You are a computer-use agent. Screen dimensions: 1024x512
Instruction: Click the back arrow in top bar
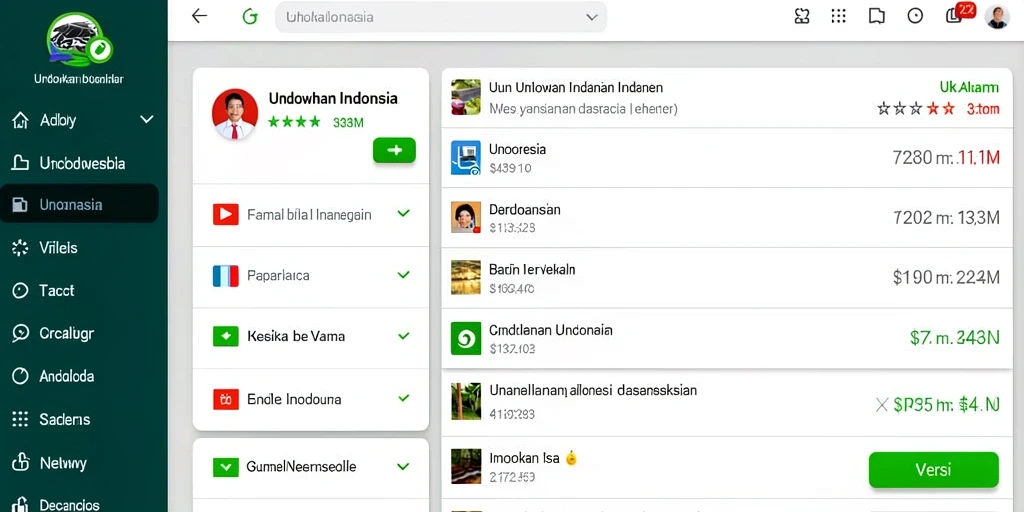[199, 16]
